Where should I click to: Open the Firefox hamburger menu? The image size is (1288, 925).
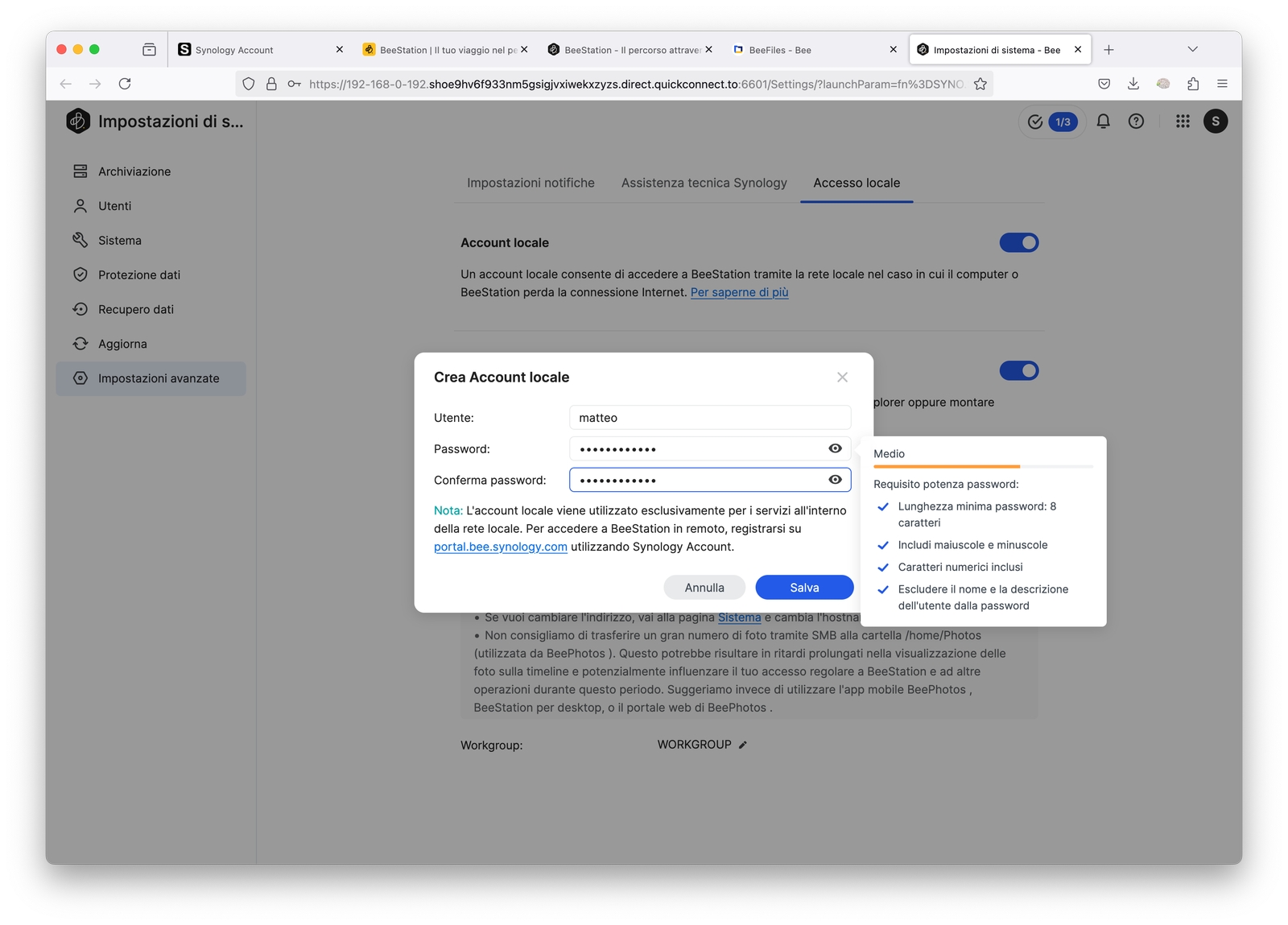[1222, 84]
